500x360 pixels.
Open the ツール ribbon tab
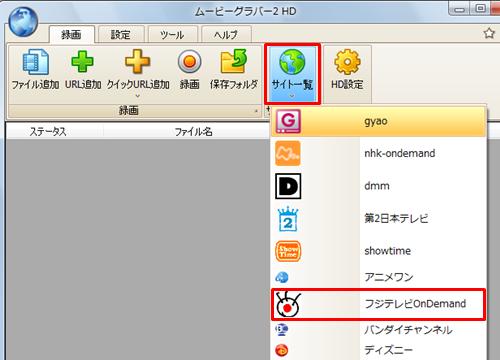(172, 34)
